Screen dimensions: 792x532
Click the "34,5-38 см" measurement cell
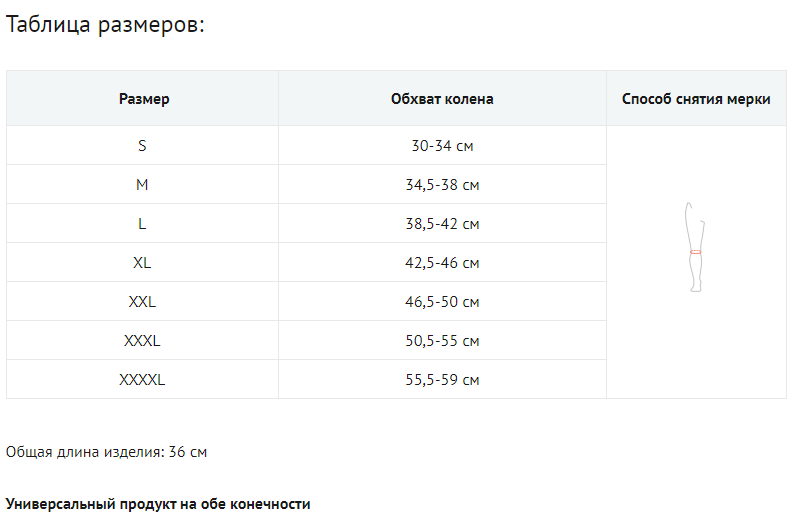442,185
